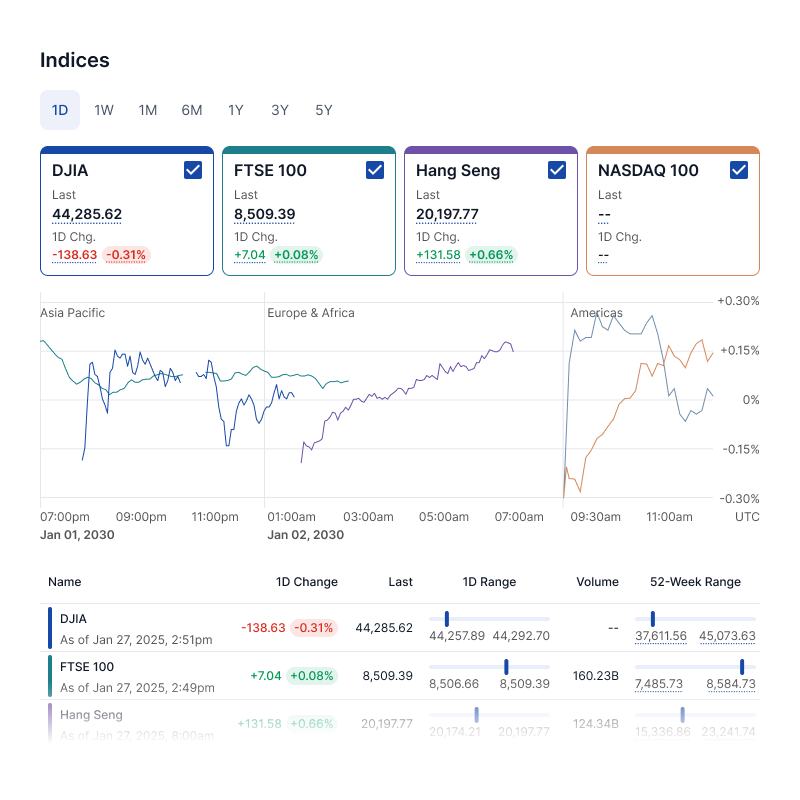Switch to the 3Y time range
The height and width of the screenshot is (800, 800).
280,110
